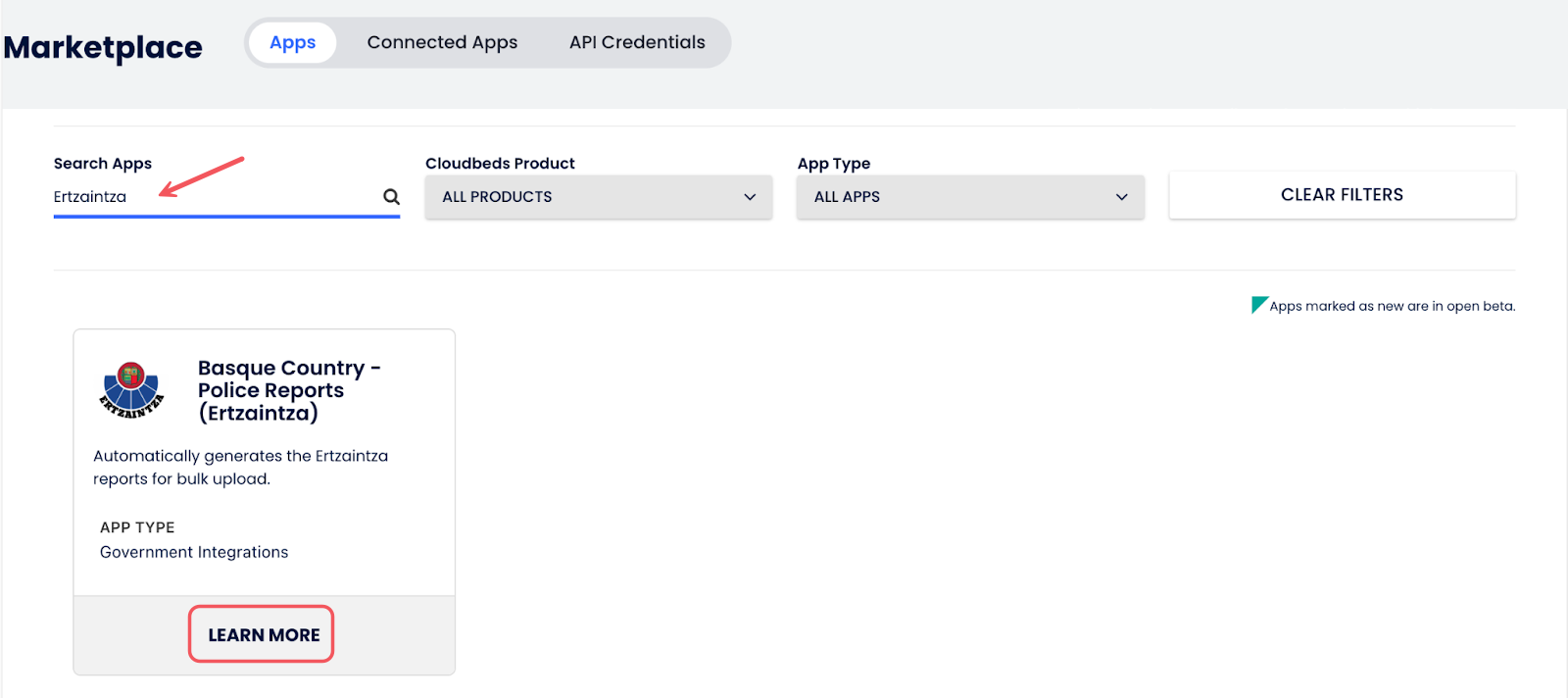
Task: Click the ALL APPS chevron arrow
Action: (x=1121, y=197)
